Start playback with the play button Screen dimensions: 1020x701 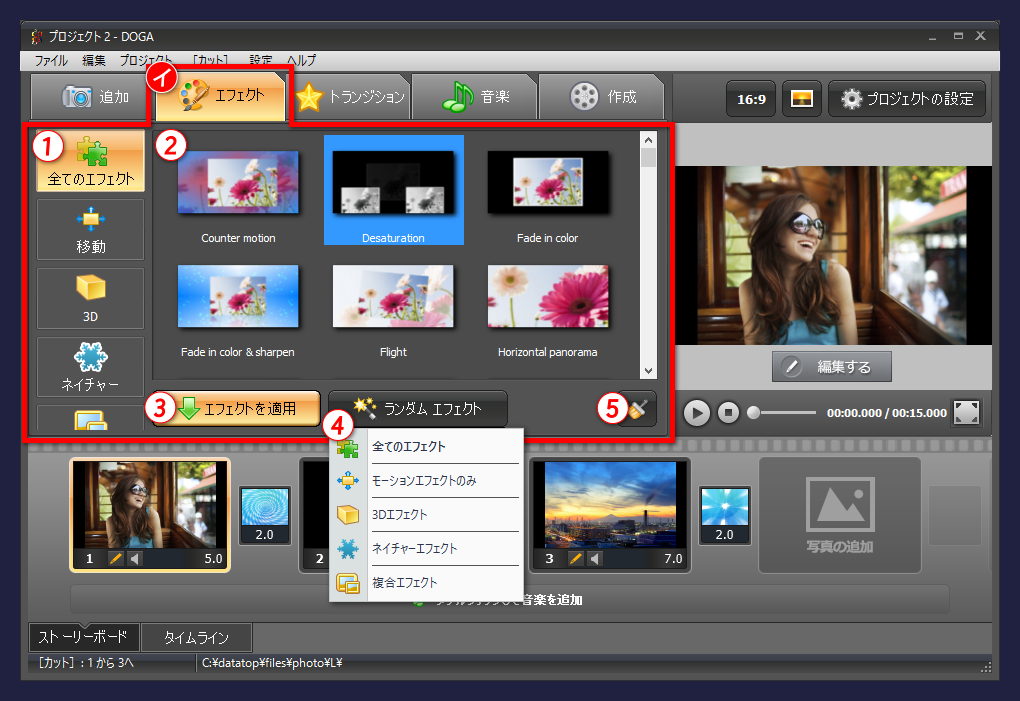(x=696, y=412)
